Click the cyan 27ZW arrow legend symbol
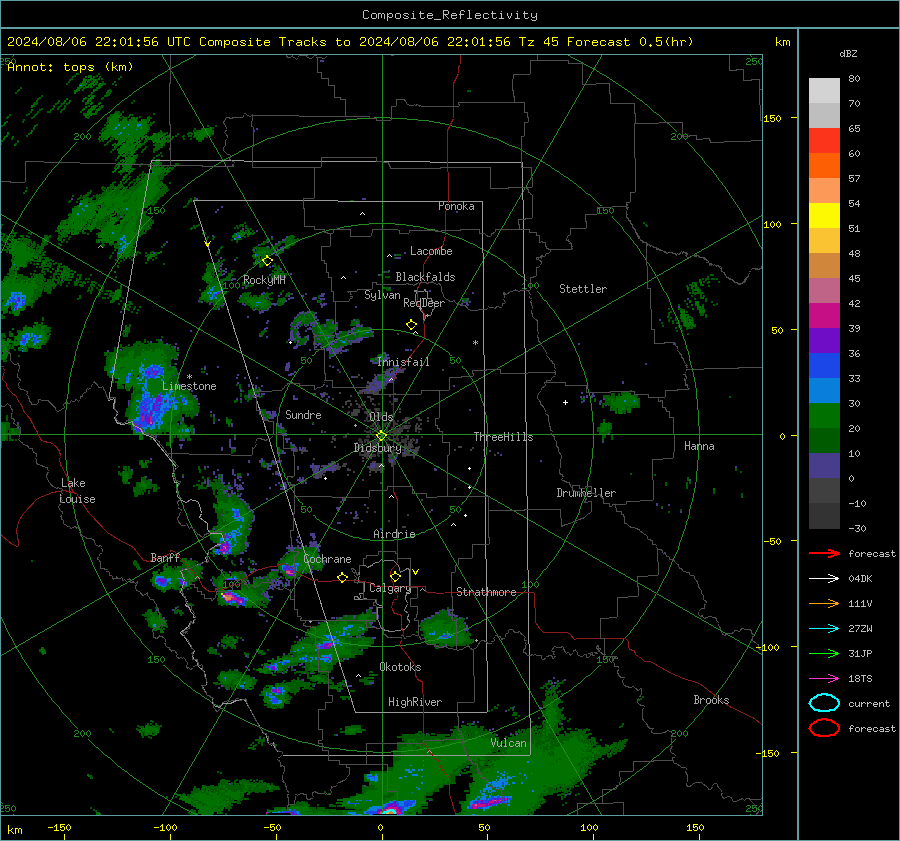 824,629
